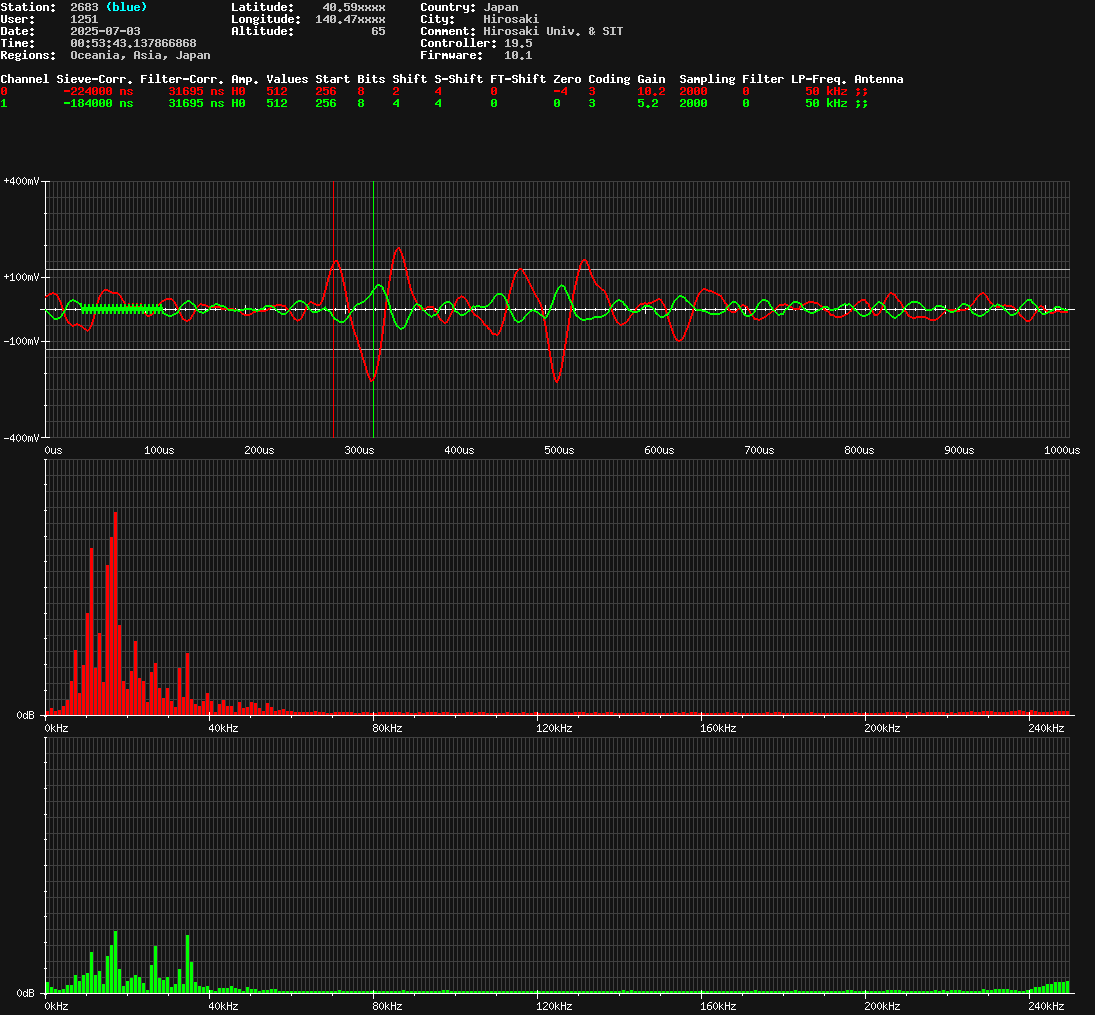Image resolution: width=1095 pixels, height=1015 pixels.
Task: Click the "Bits" column header
Action: point(371,79)
